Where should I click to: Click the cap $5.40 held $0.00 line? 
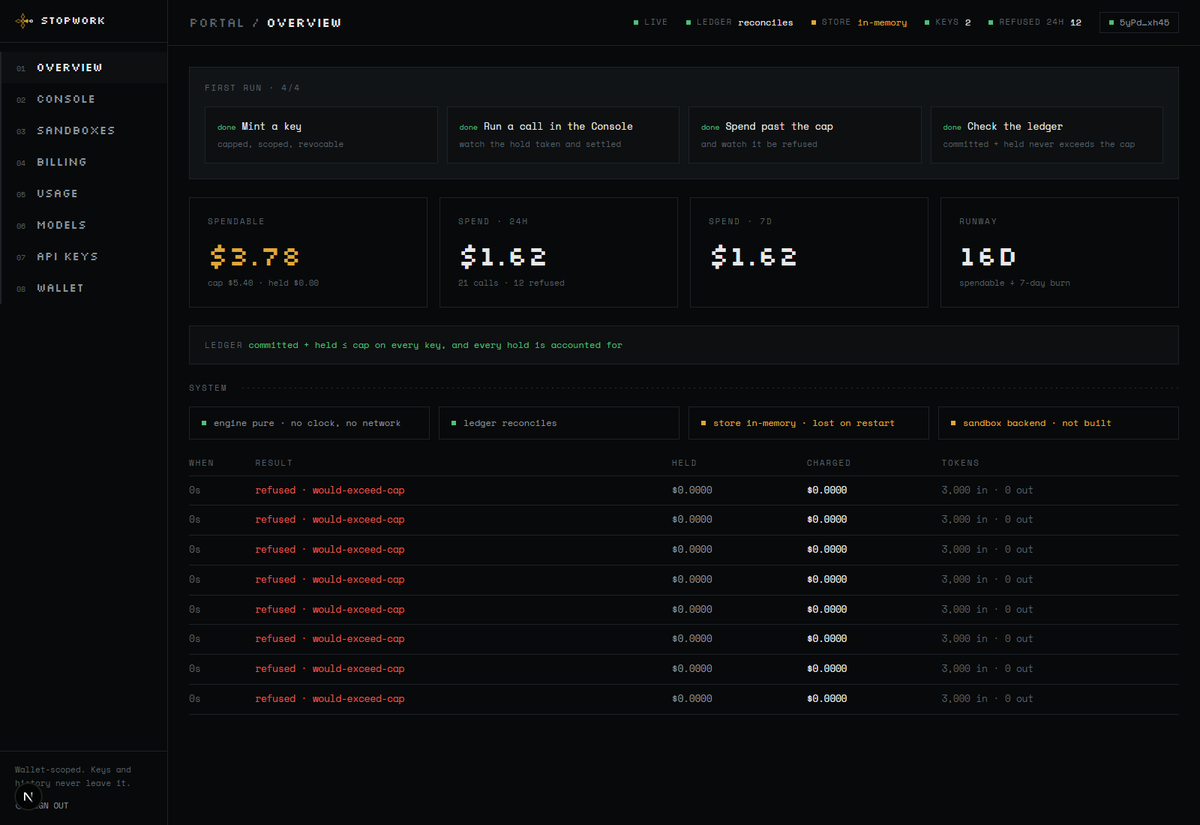(x=263, y=283)
